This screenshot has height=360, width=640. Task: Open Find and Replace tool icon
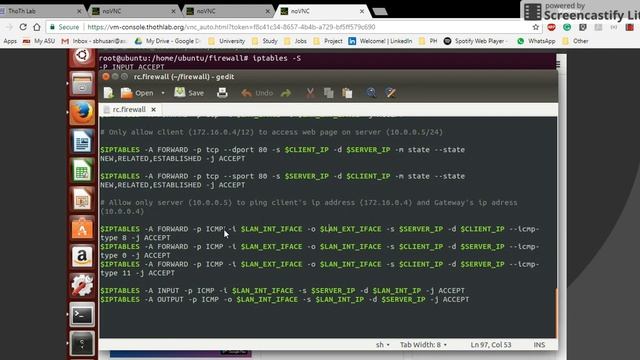click(391, 93)
